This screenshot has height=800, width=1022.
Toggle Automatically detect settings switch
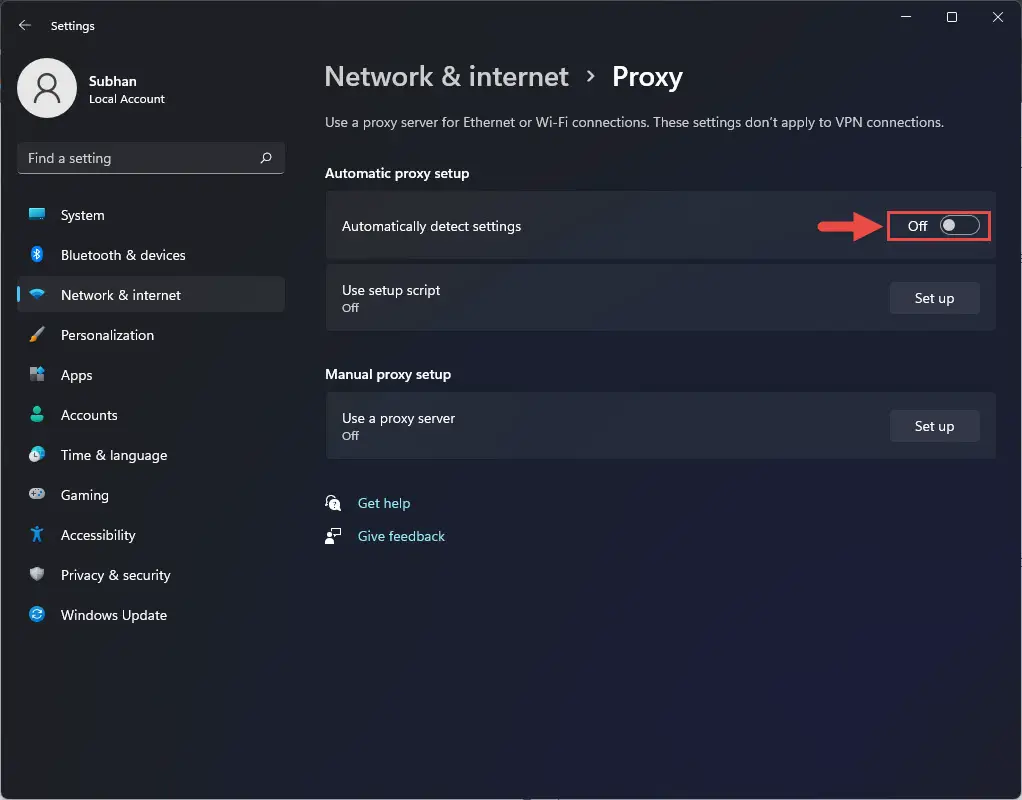[959, 226]
